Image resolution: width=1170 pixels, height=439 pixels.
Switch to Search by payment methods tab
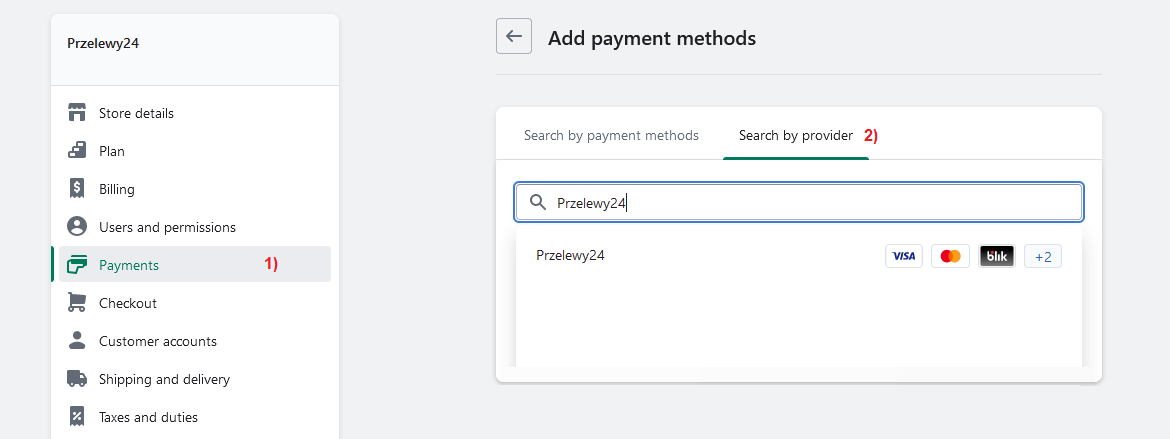[611, 135]
